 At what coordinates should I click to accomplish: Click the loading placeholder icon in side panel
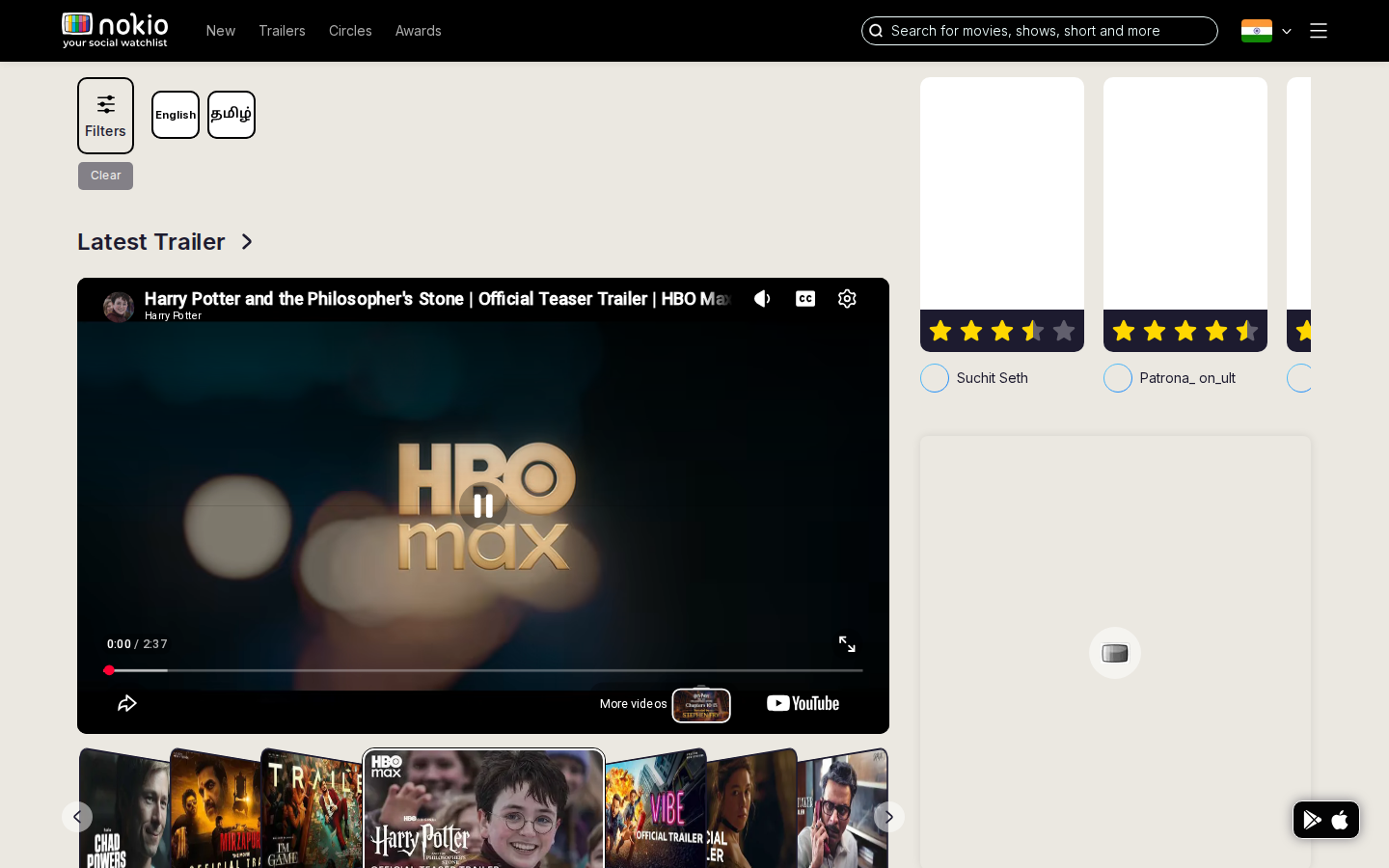click(1115, 653)
